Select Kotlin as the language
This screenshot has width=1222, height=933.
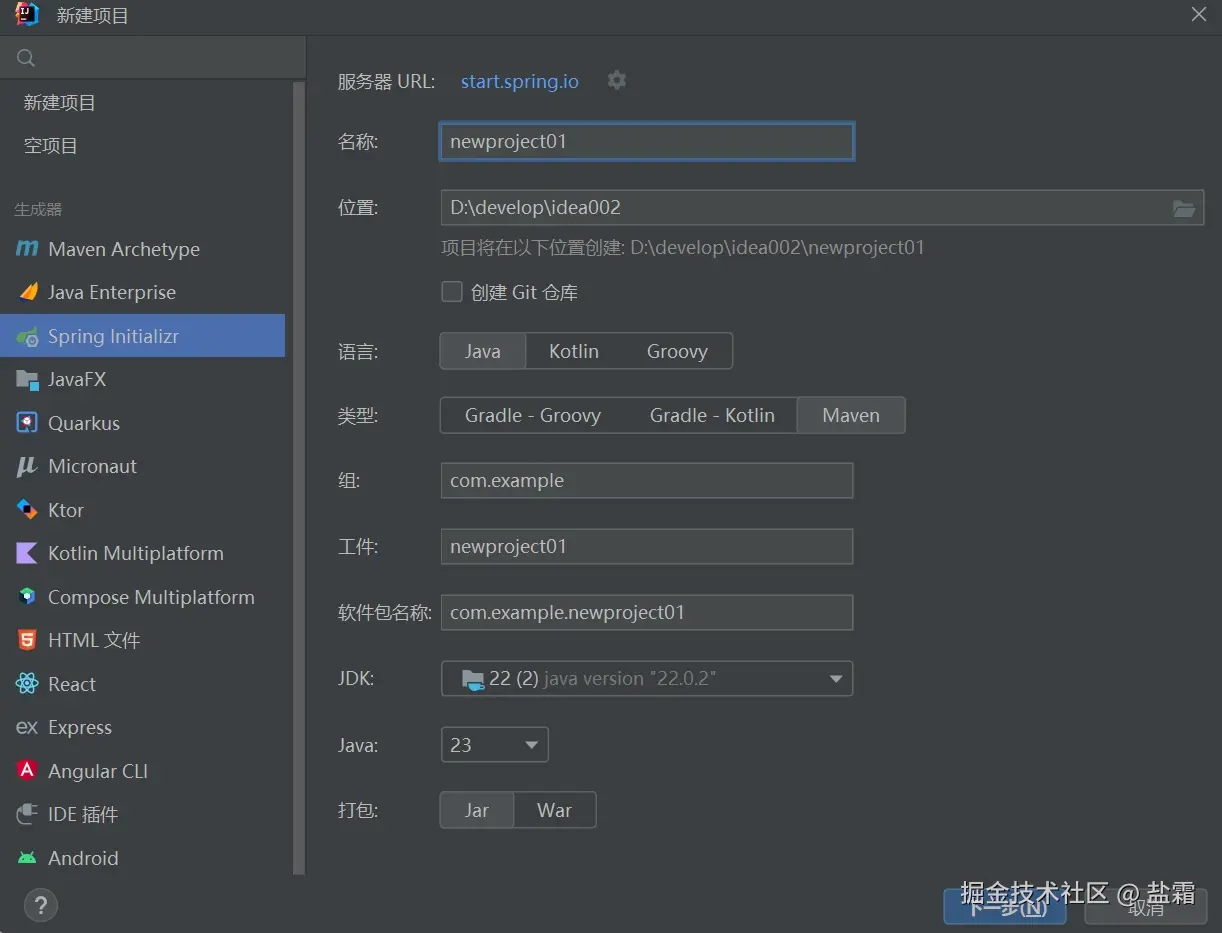pyautogui.click(x=574, y=351)
